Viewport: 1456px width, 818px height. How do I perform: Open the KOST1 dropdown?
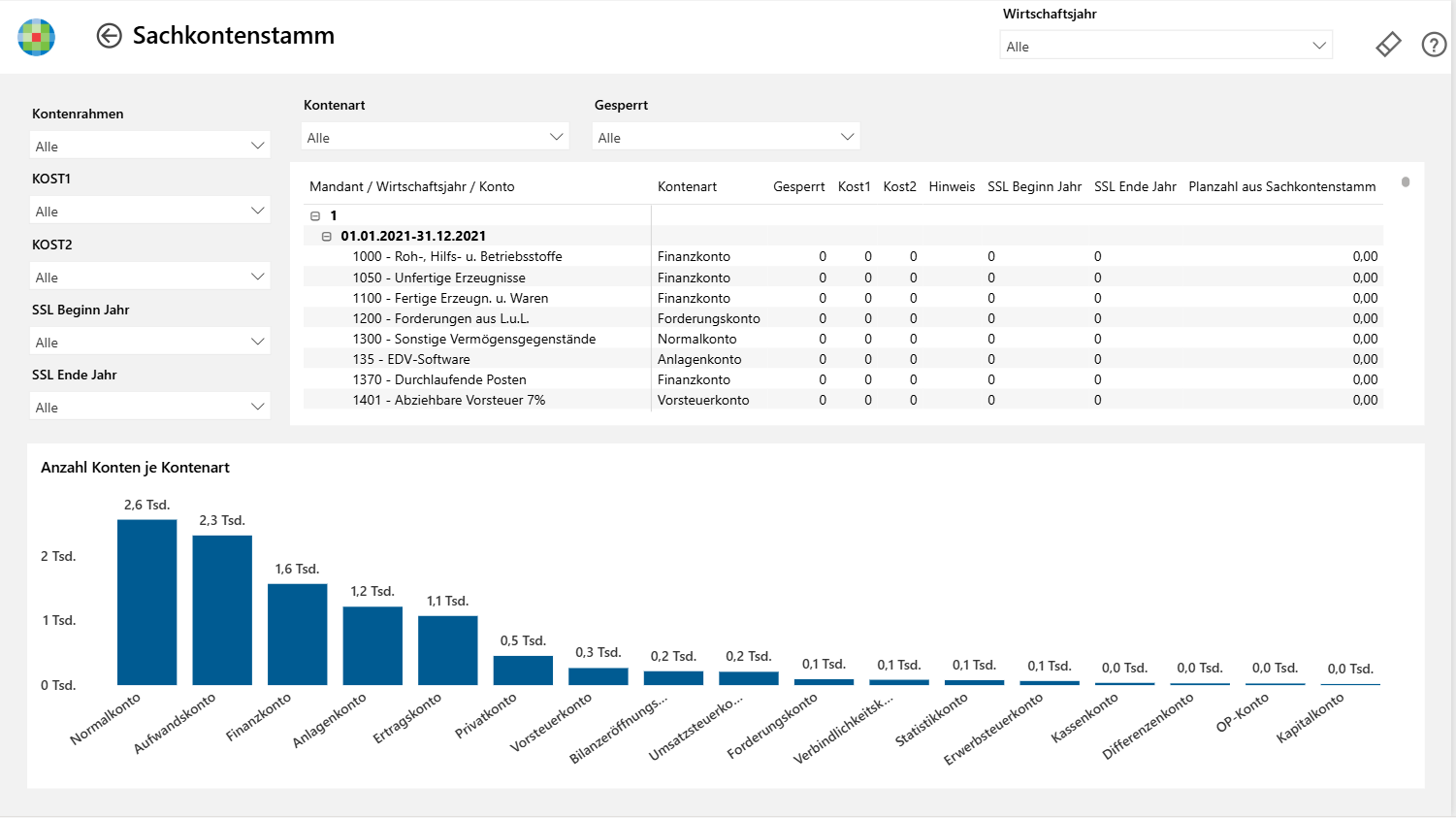click(x=150, y=211)
